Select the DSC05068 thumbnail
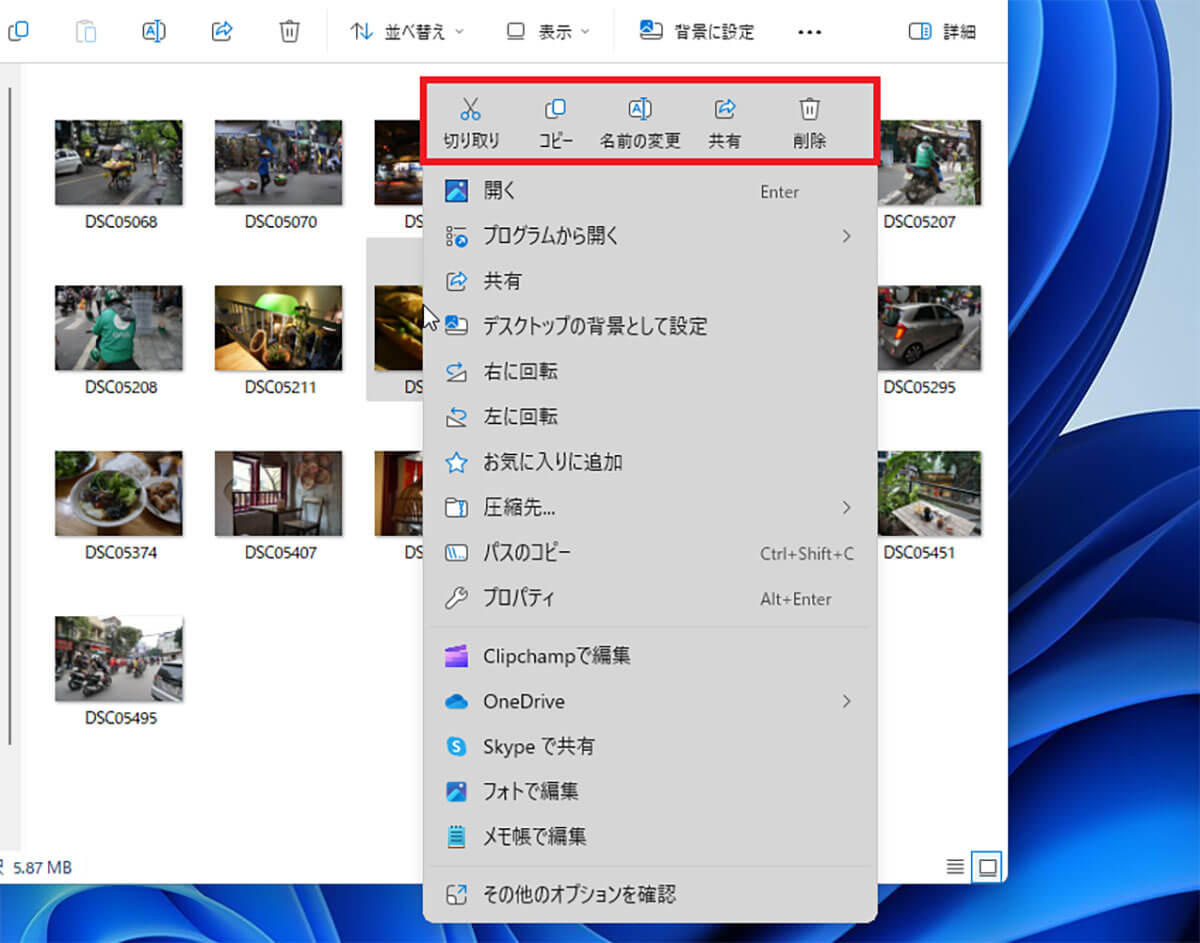 point(119,162)
